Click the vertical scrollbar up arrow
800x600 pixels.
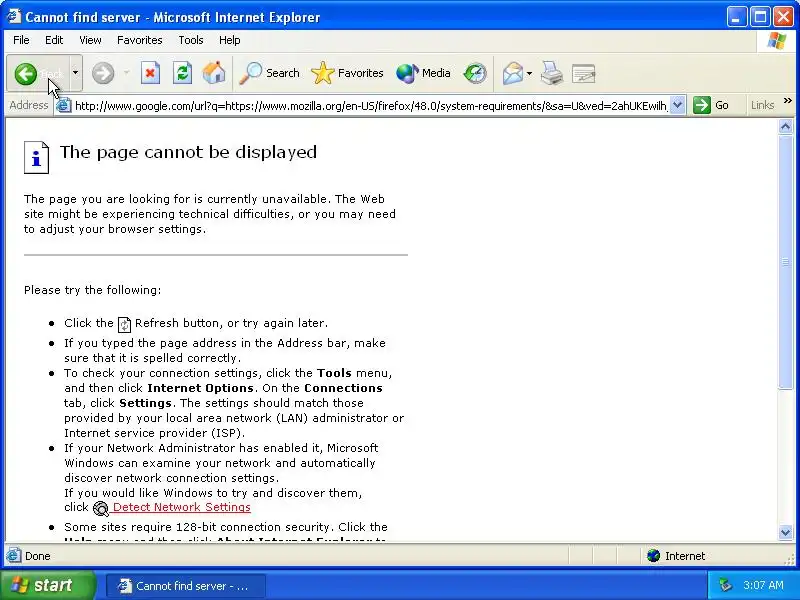(785, 126)
